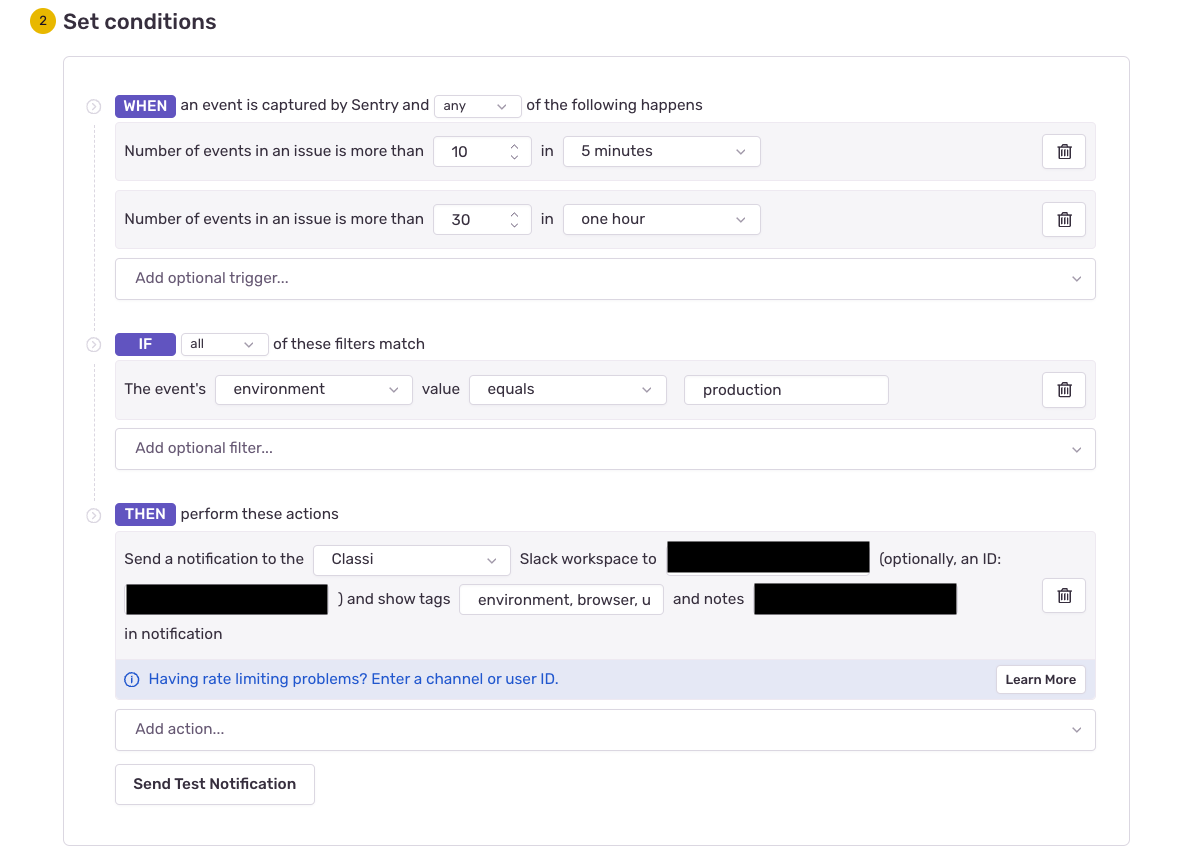Focus the 'production' value field

coord(786,390)
